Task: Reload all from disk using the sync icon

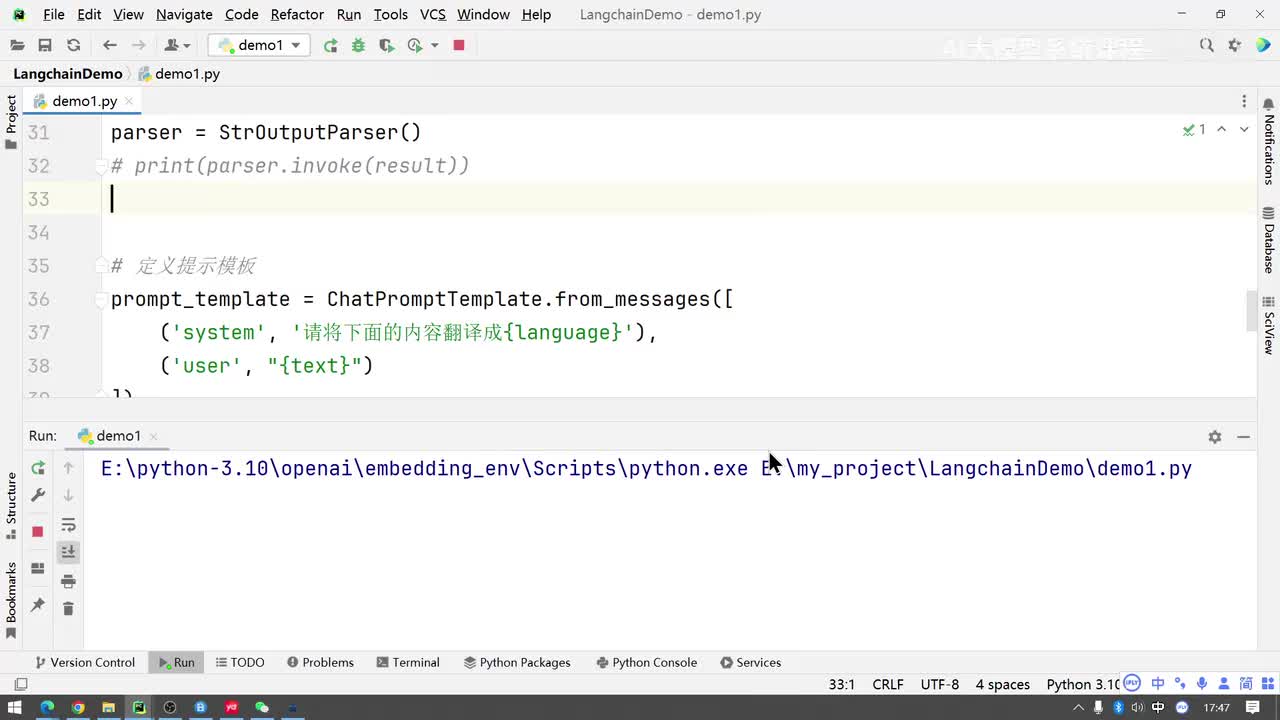Action: click(73, 45)
